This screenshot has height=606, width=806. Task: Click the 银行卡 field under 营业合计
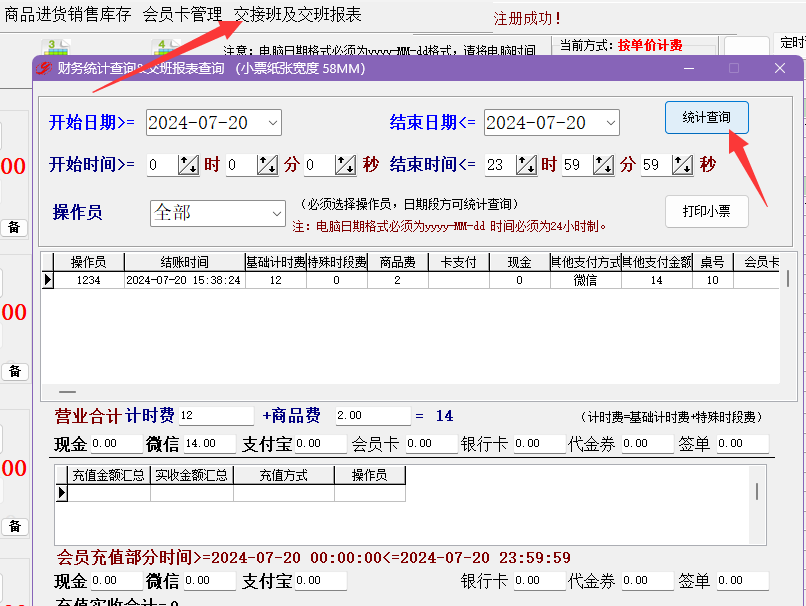[540, 444]
